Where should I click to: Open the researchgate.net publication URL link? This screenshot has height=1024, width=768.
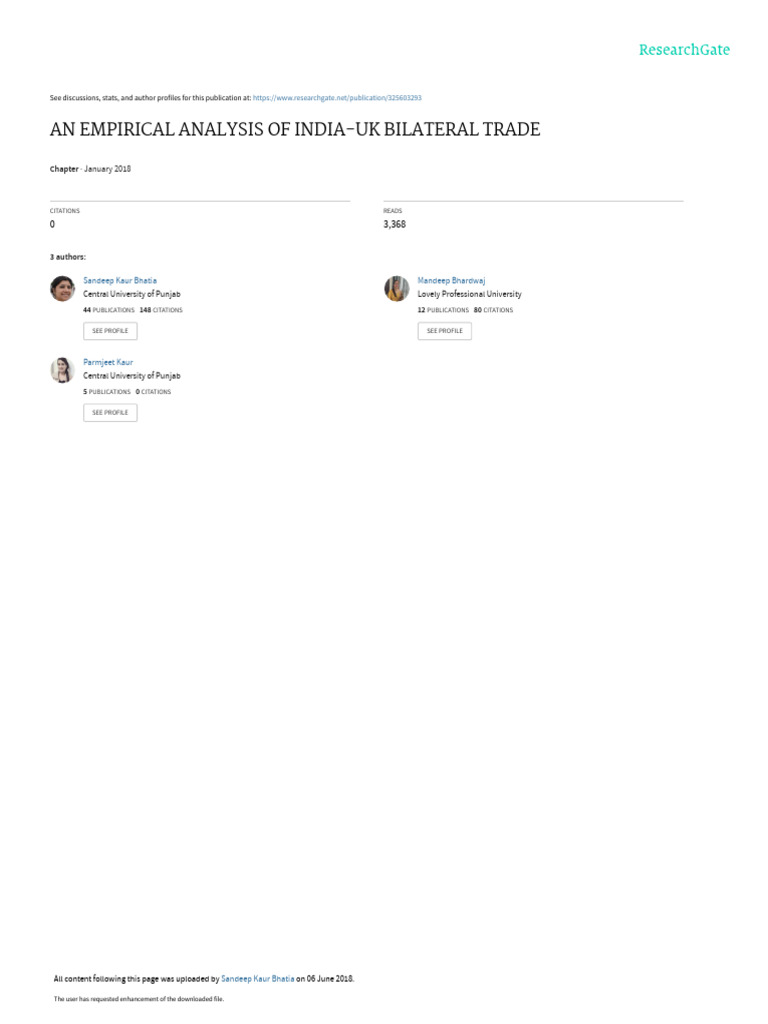[337, 98]
